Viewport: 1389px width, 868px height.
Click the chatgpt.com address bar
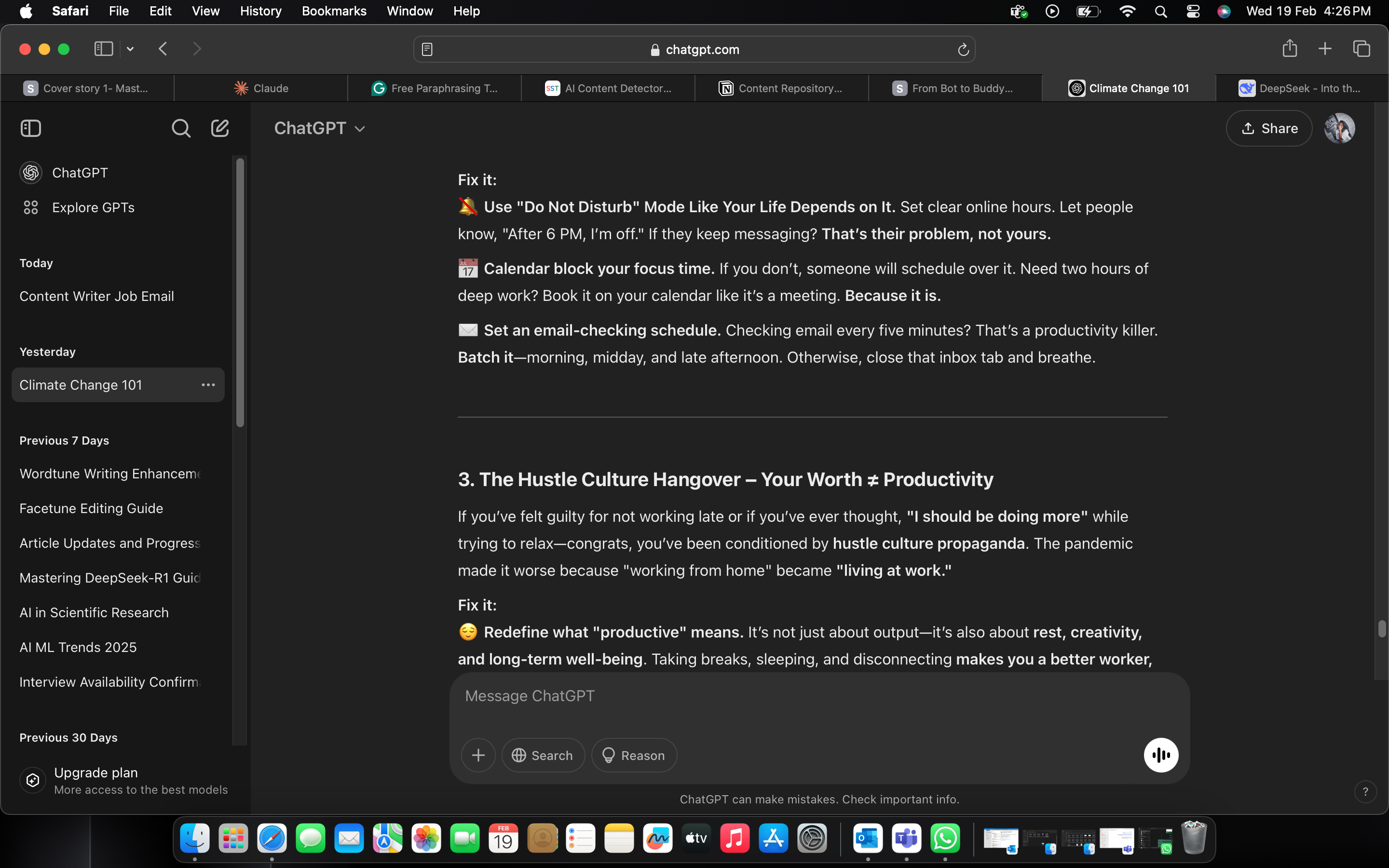(x=694, y=49)
